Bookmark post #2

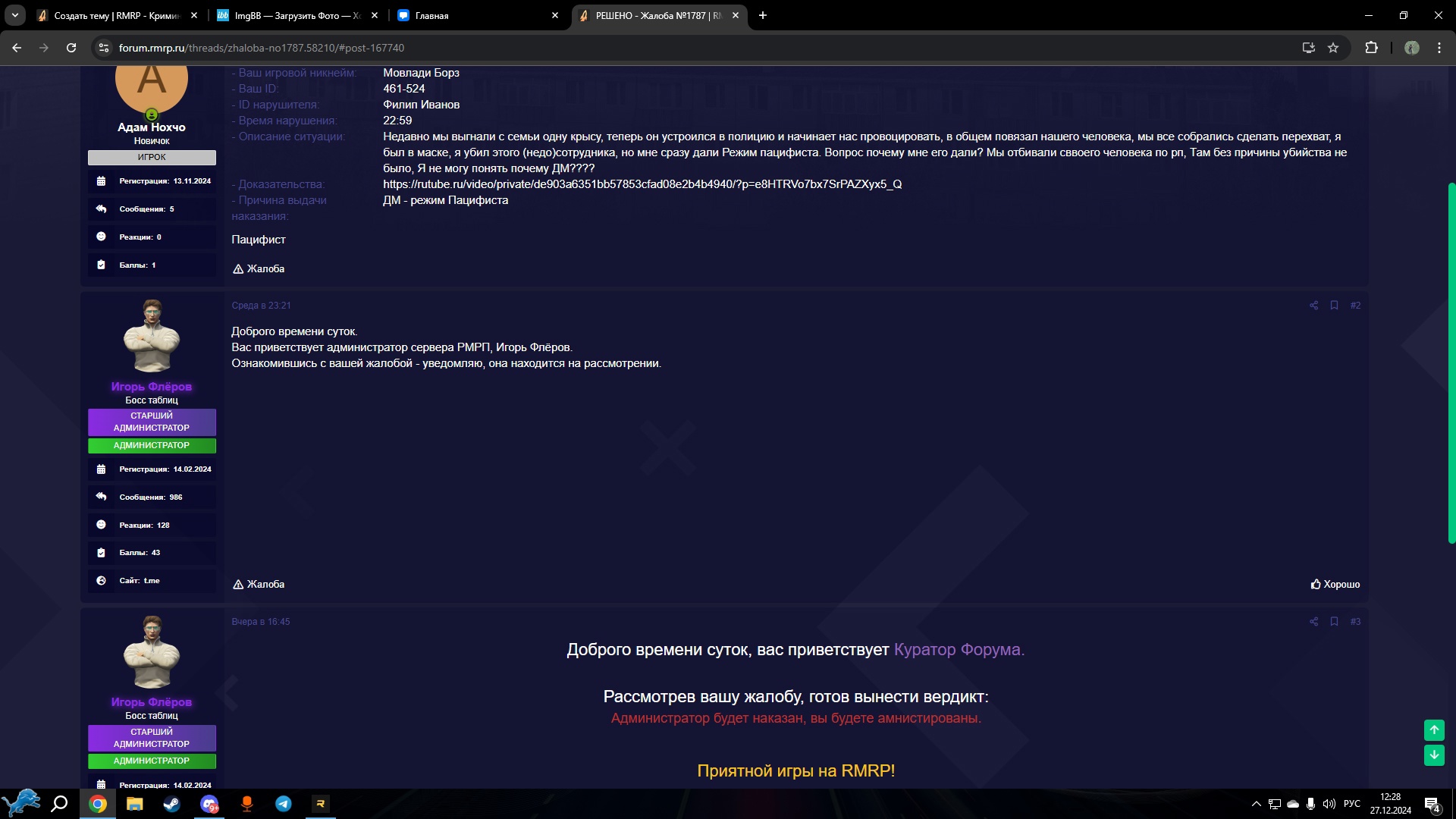coord(1334,306)
